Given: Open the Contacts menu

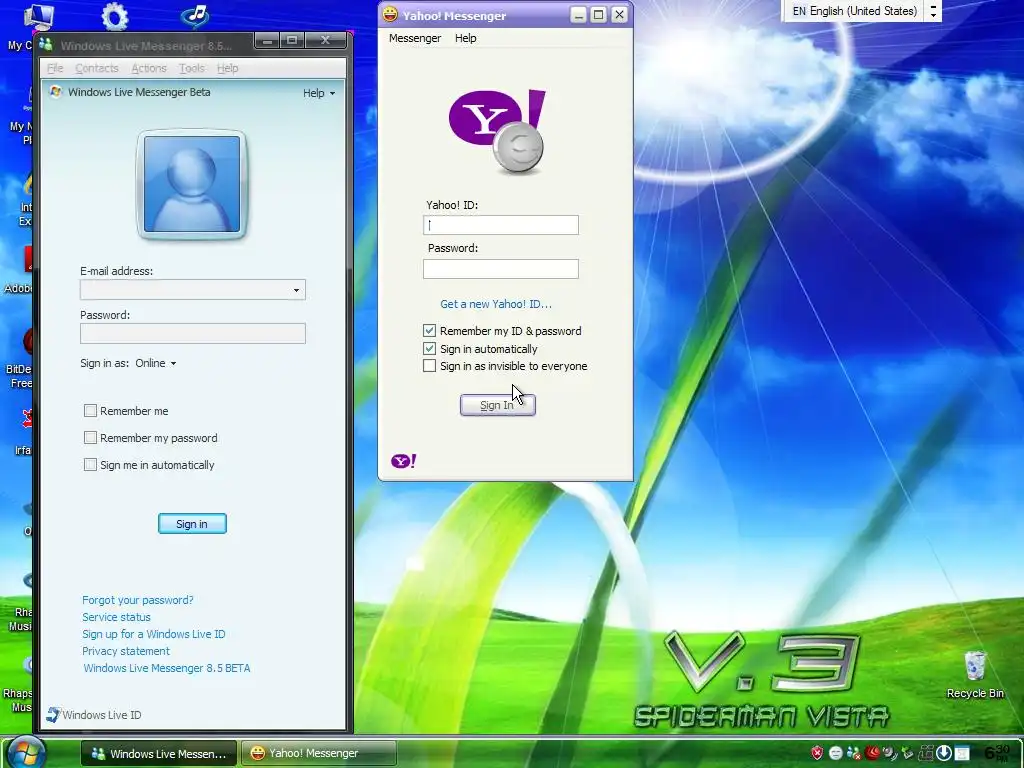Looking at the screenshot, I should pos(97,68).
